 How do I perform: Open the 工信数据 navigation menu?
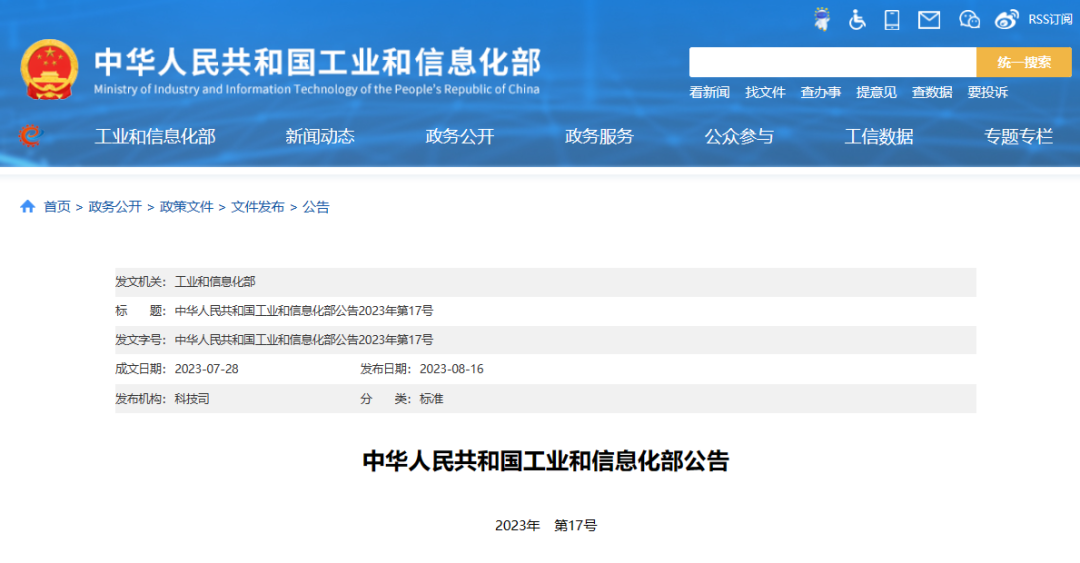pyautogui.click(x=878, y=137)
